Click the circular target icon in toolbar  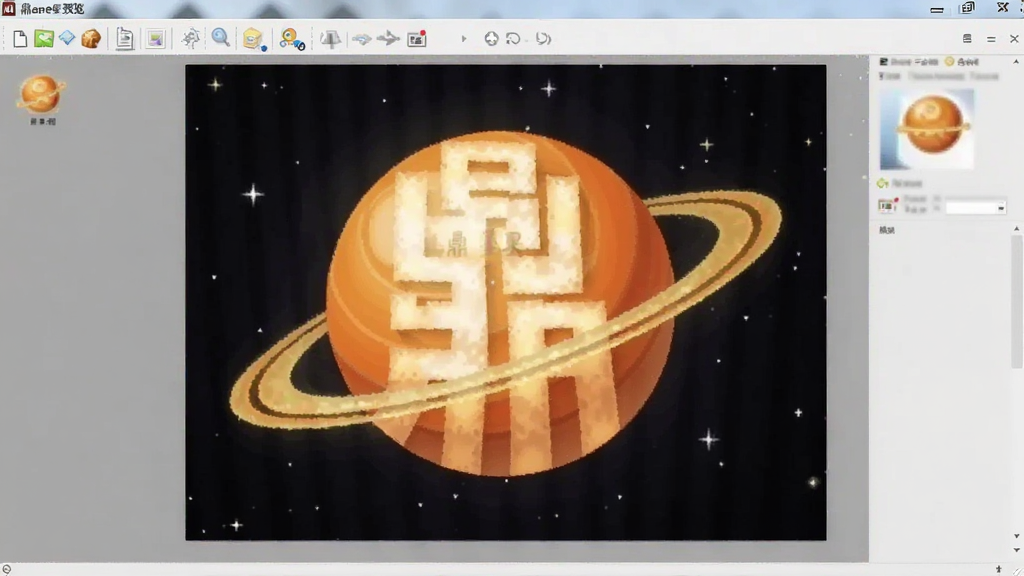491,39
